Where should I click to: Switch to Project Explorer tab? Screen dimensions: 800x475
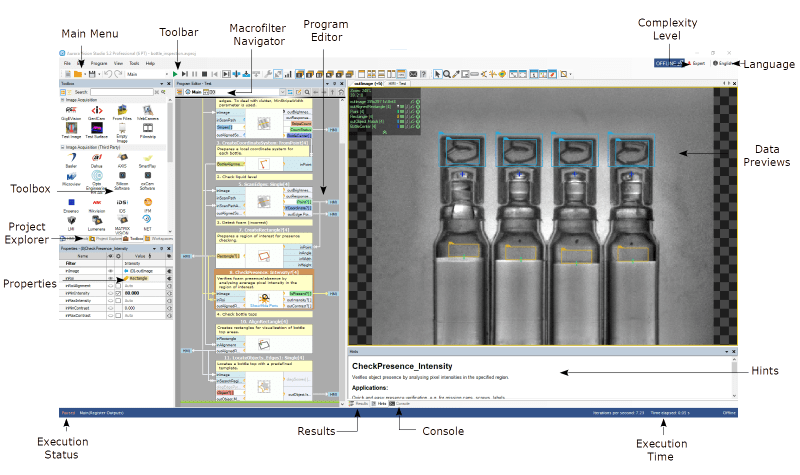(x=106, y=239)
